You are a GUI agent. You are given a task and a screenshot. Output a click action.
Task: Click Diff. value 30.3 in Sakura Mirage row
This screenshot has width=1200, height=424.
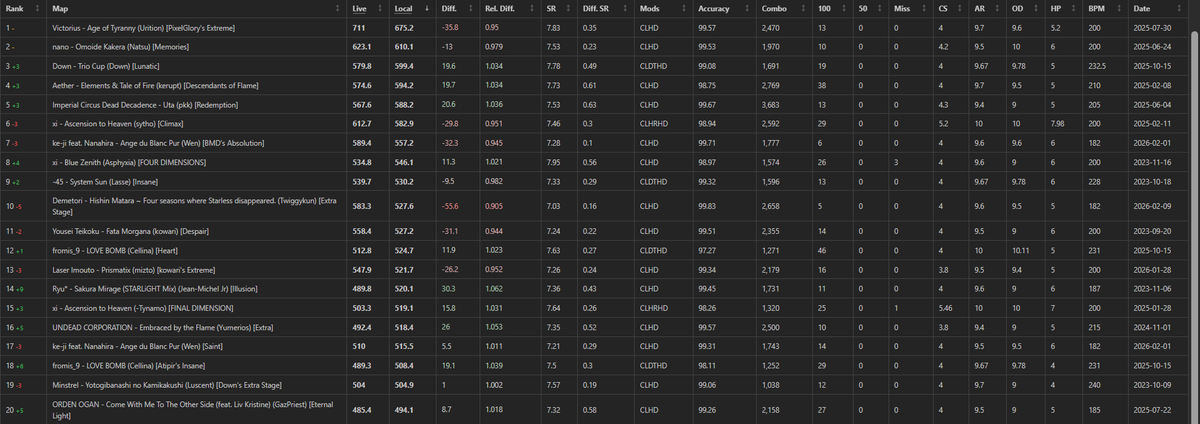coord(449,287)
